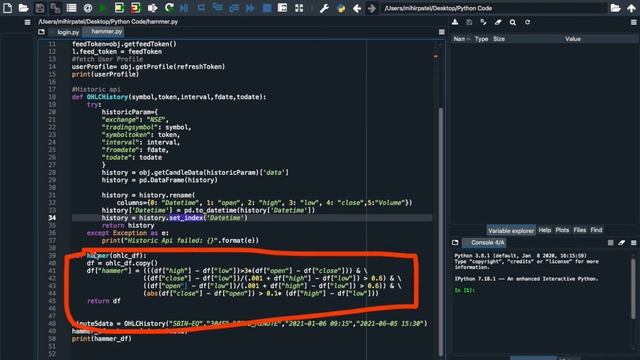Click the print(hammer_df) line
Viewport: 640px width, 360px height.
pyautogui.click(x=102, y=339)
